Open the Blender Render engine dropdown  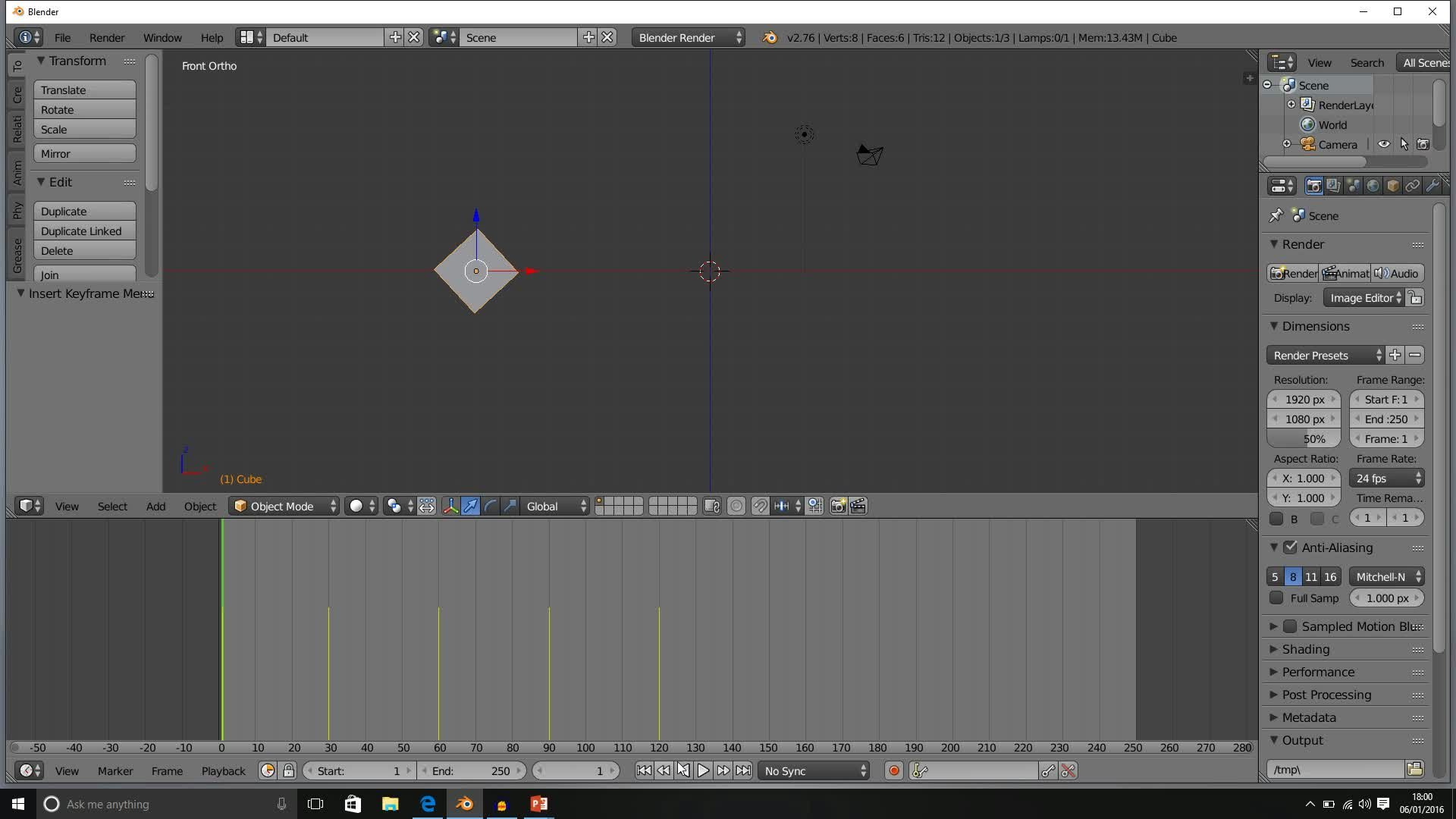point(689,37)
